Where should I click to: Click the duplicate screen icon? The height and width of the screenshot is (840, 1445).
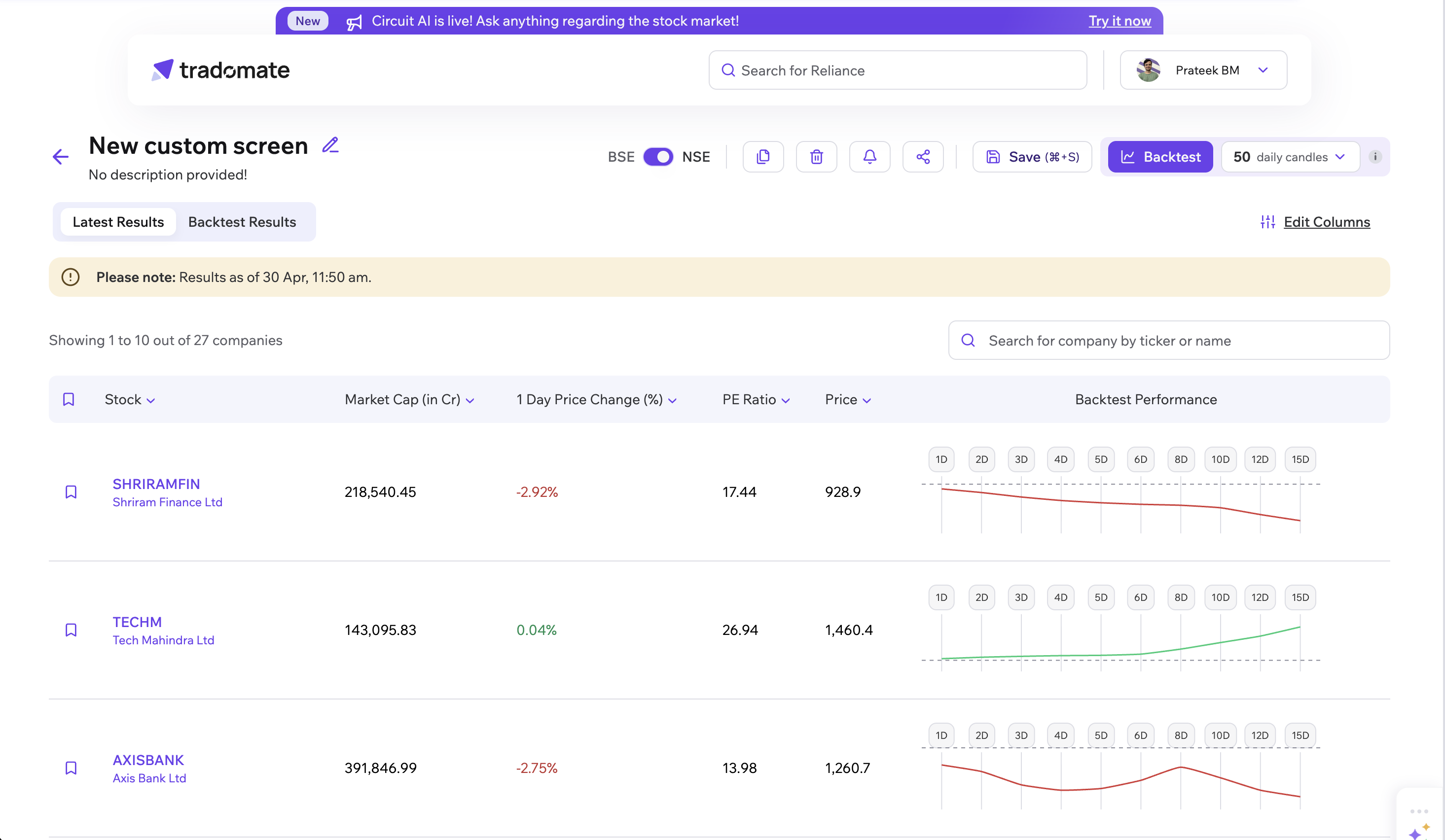(762, 156)
